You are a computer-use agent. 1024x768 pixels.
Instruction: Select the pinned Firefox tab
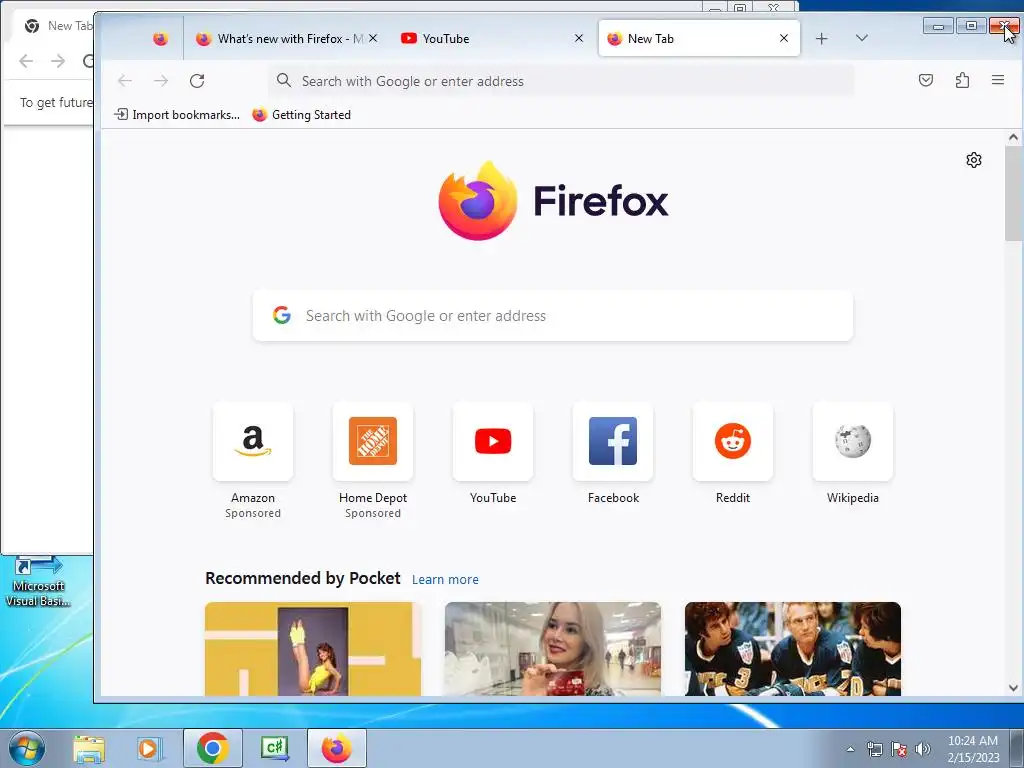point(161,39)
